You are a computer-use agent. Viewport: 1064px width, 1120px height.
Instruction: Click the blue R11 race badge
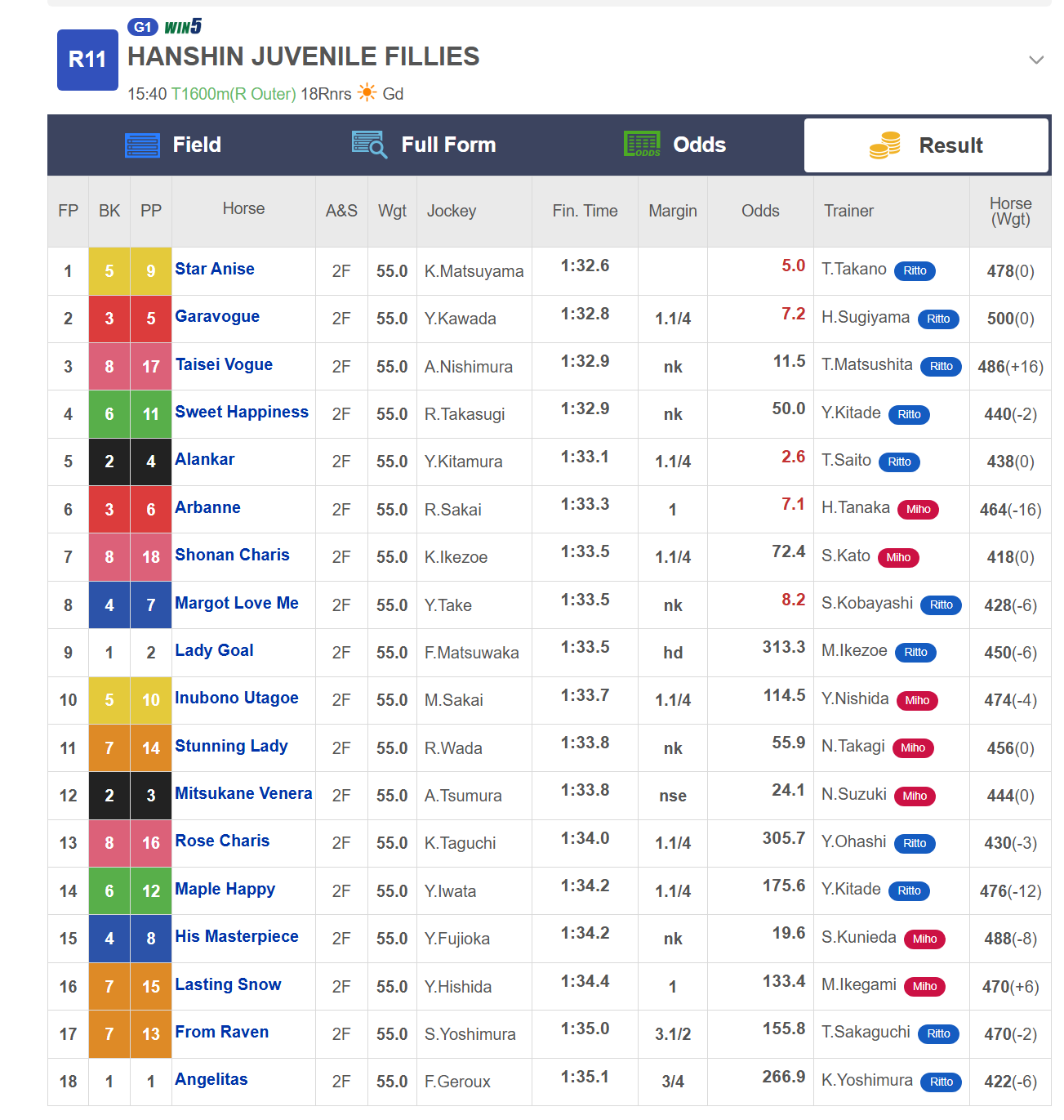(x=87, y=60)
